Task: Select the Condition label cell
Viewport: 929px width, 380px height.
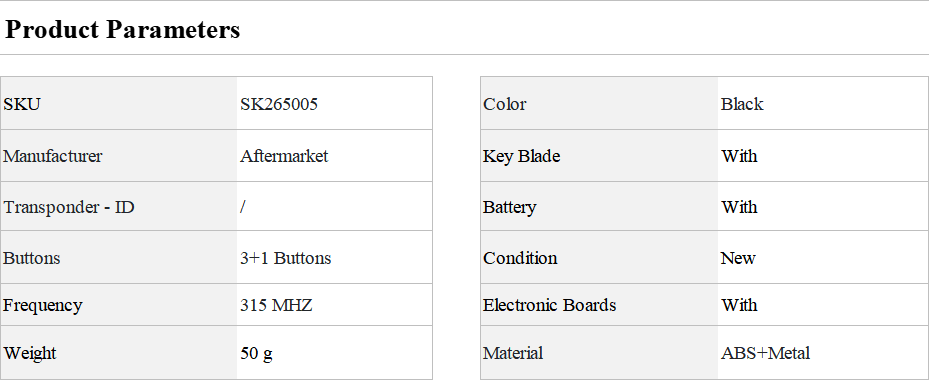Action: coord(599,257)
